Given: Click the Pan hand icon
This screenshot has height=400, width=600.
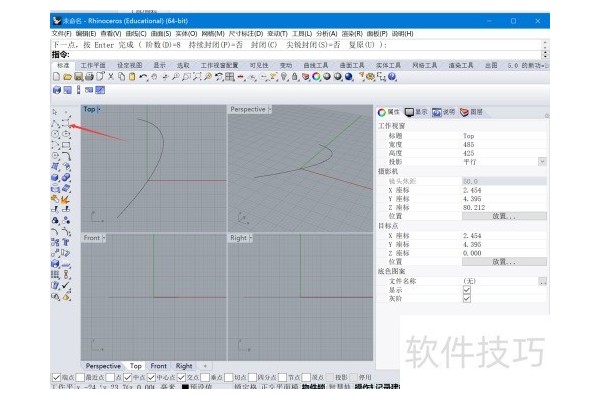Looking at the screenshot, I should [x=154, y=77].
